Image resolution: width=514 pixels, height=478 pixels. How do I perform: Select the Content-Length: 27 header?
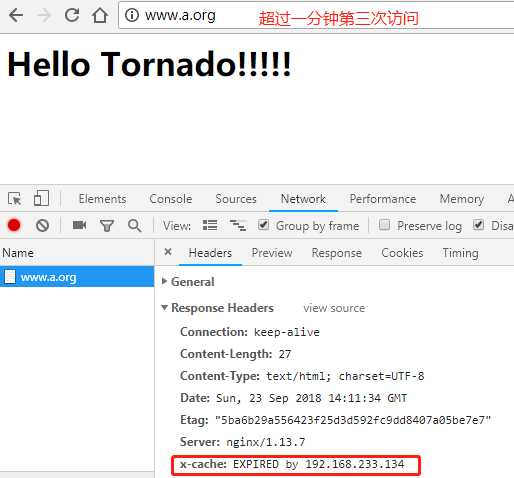pyautogui.click(x=235, y=354)
